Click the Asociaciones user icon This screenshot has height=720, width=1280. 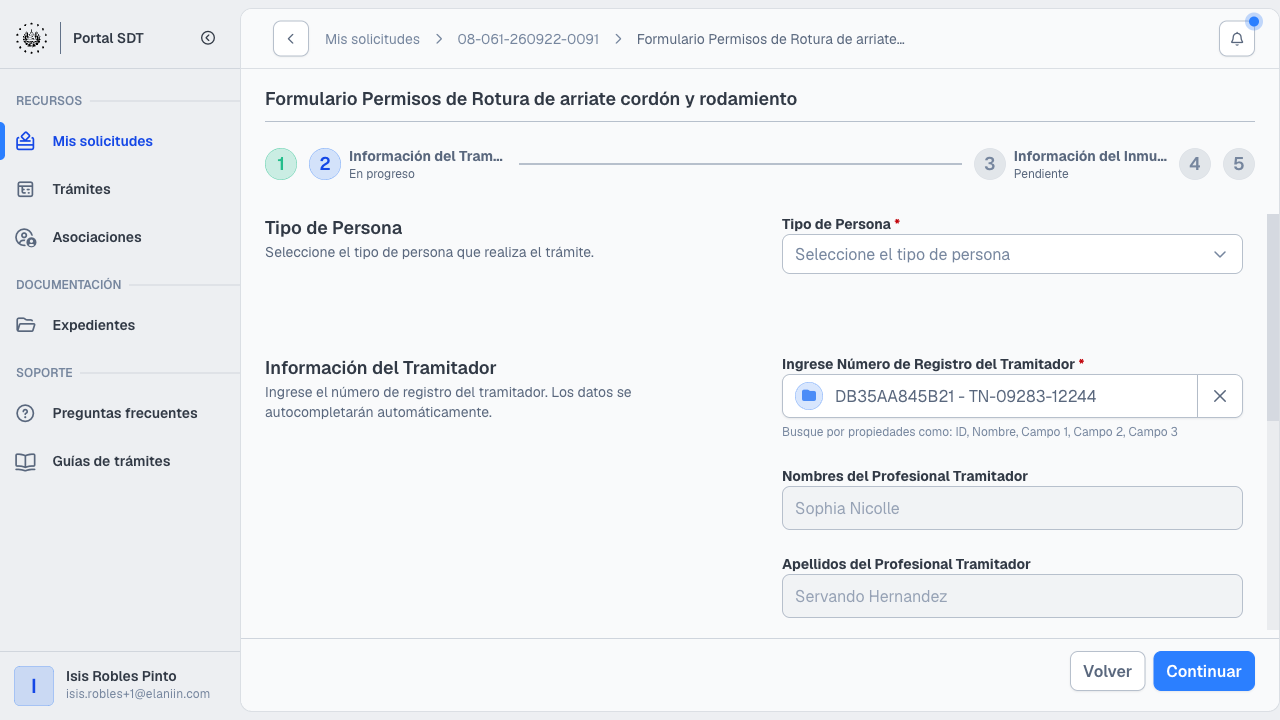pos(26,237)
